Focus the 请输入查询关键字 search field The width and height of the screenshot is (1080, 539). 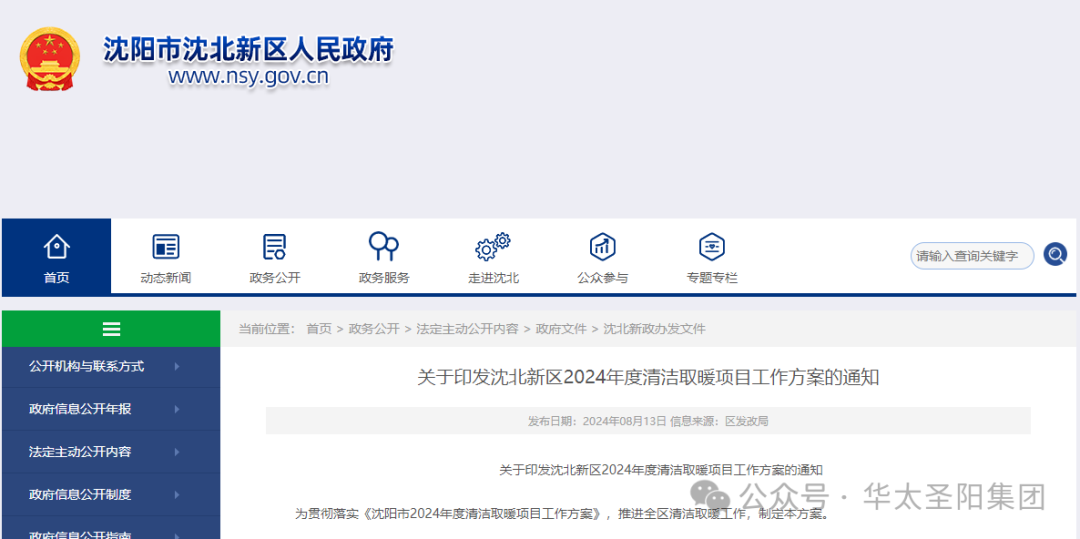point(972,256)
